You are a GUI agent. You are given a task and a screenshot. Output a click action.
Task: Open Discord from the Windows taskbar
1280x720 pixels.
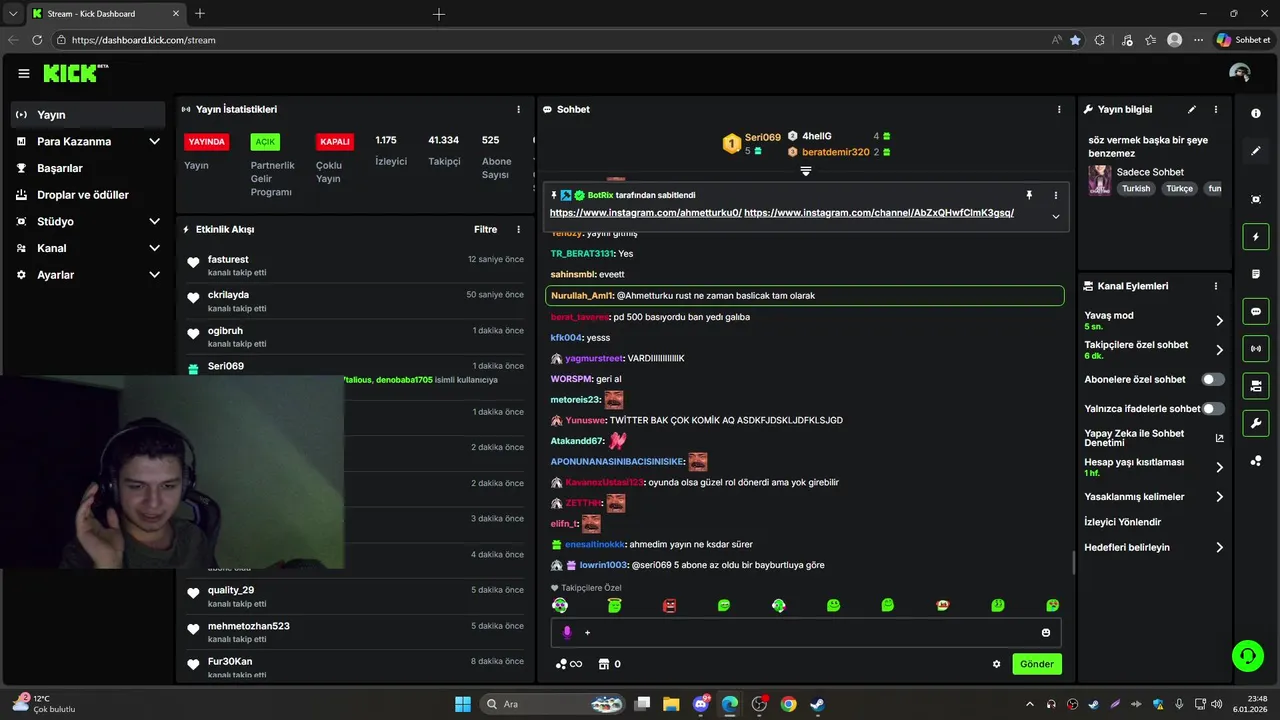(x=701, y=704)
